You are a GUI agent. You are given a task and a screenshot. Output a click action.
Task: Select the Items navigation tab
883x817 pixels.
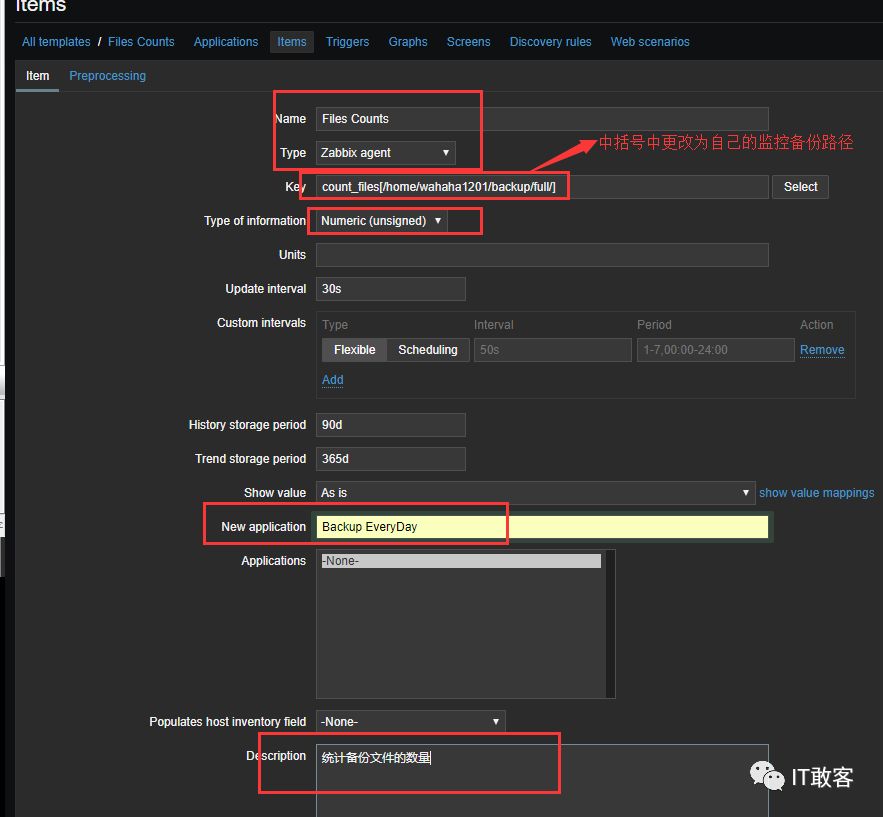(x=292, y=42)
